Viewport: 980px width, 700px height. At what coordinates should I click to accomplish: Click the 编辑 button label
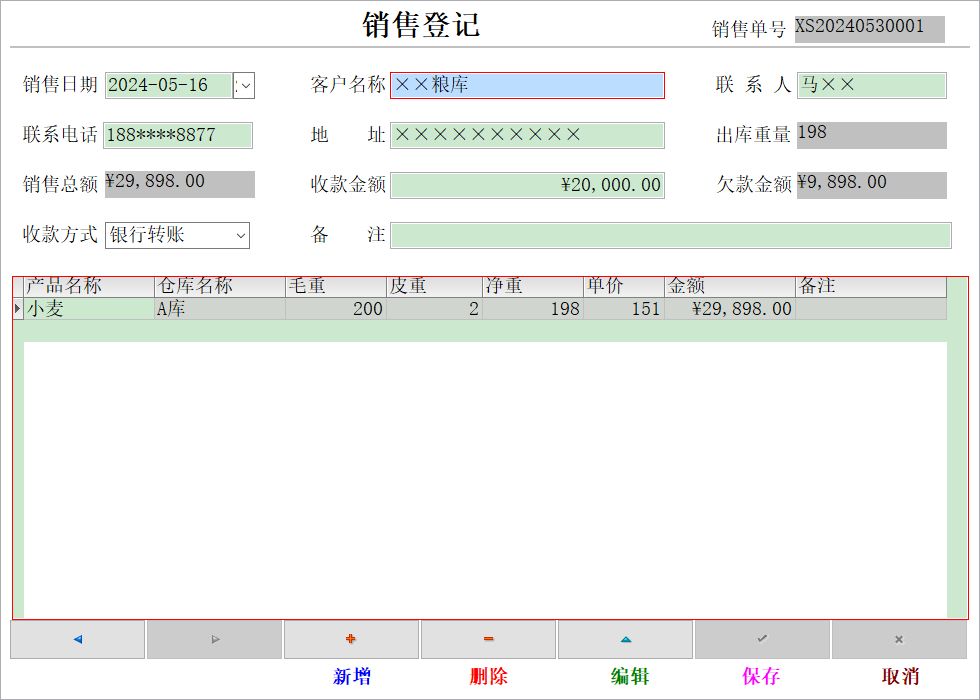[x=630, y=676]
